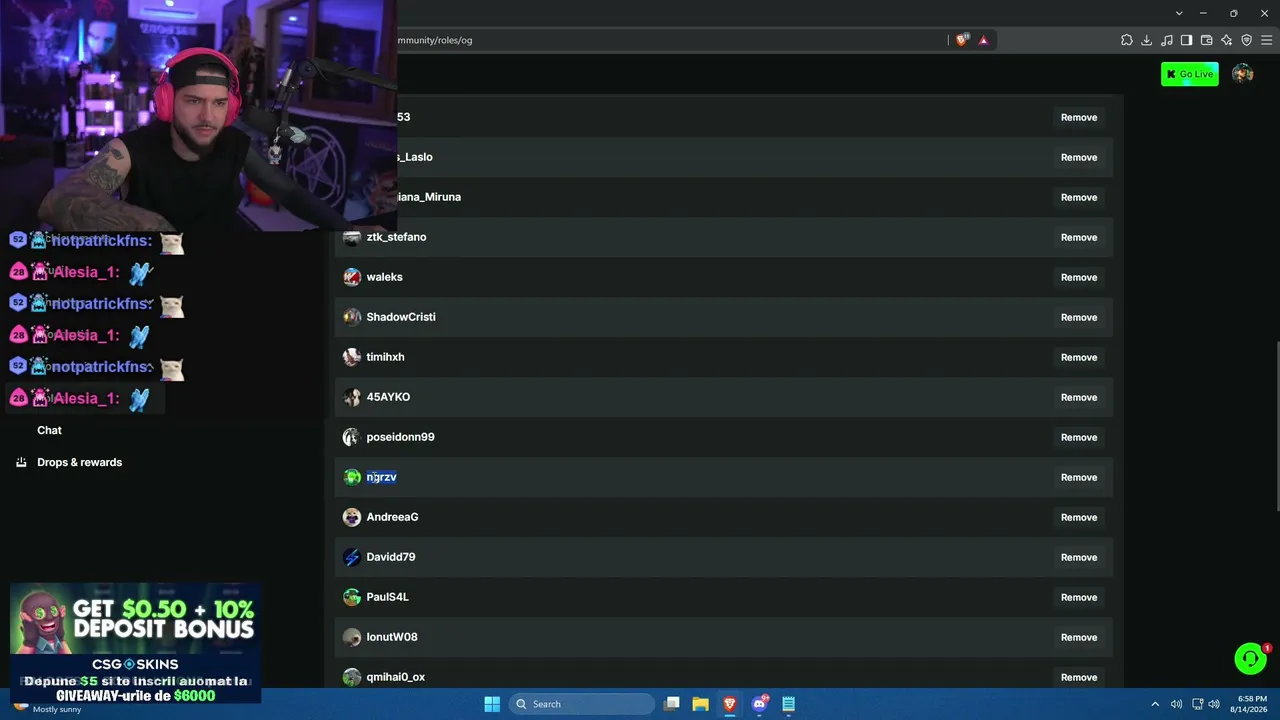Remove ShadowCristi from the role
Viewport: 1280px width, 720px height.
click(x=1079, y=317)
